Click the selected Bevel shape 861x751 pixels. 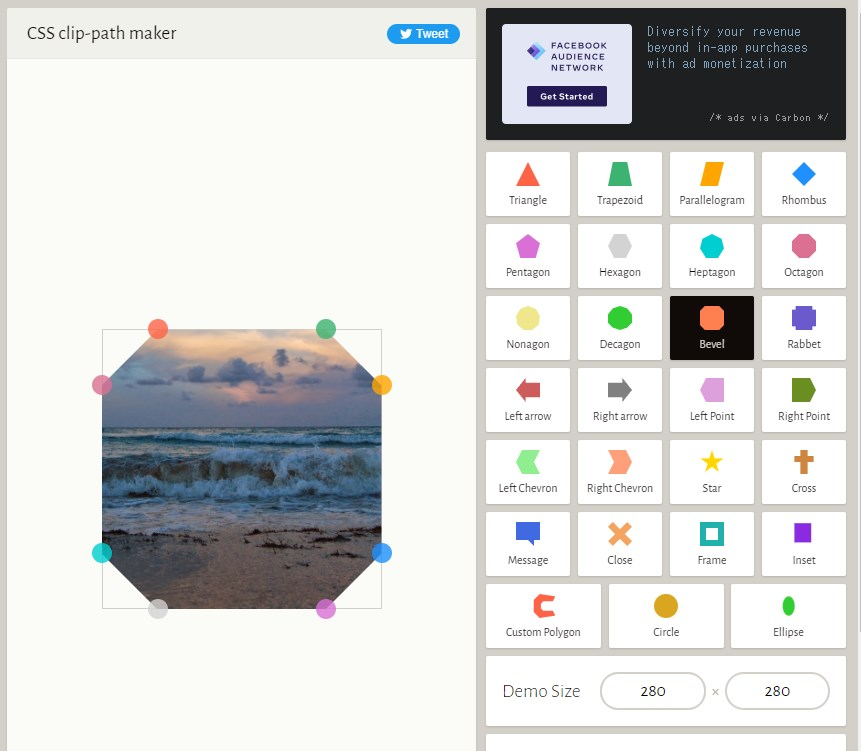click(x=712, y=328)
